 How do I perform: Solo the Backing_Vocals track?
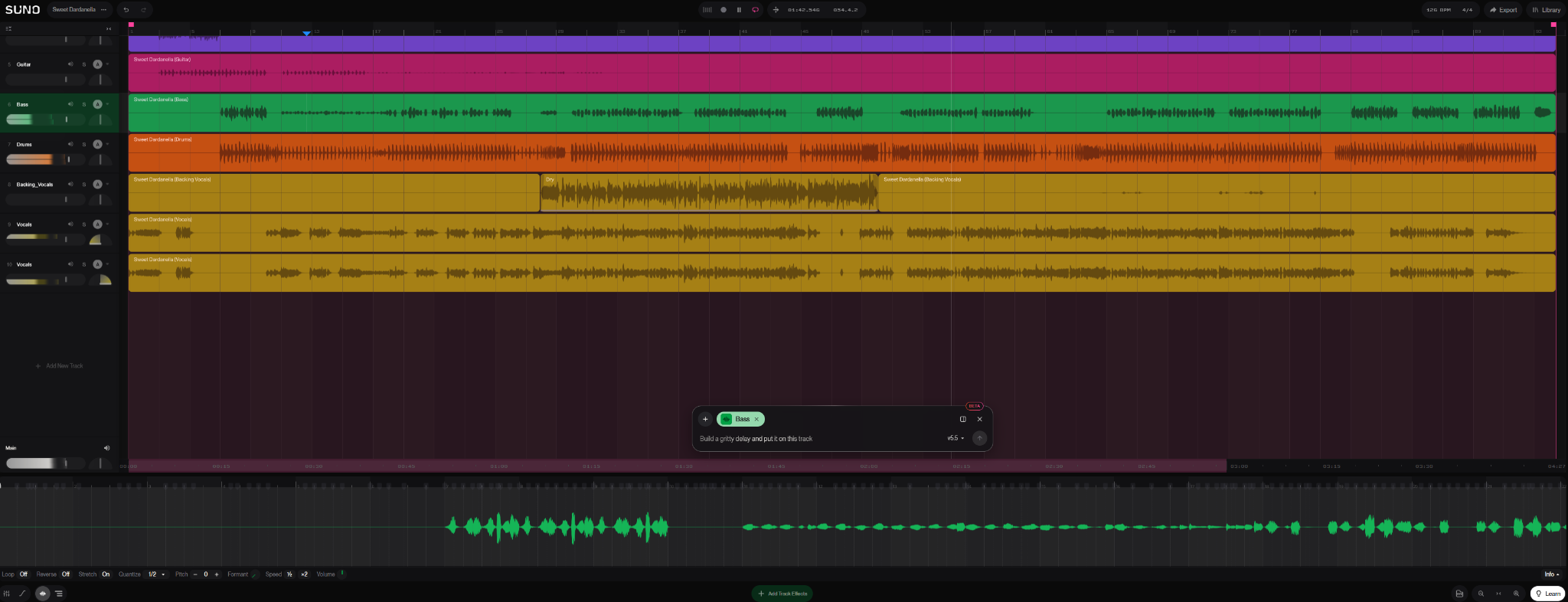[84, 184]
